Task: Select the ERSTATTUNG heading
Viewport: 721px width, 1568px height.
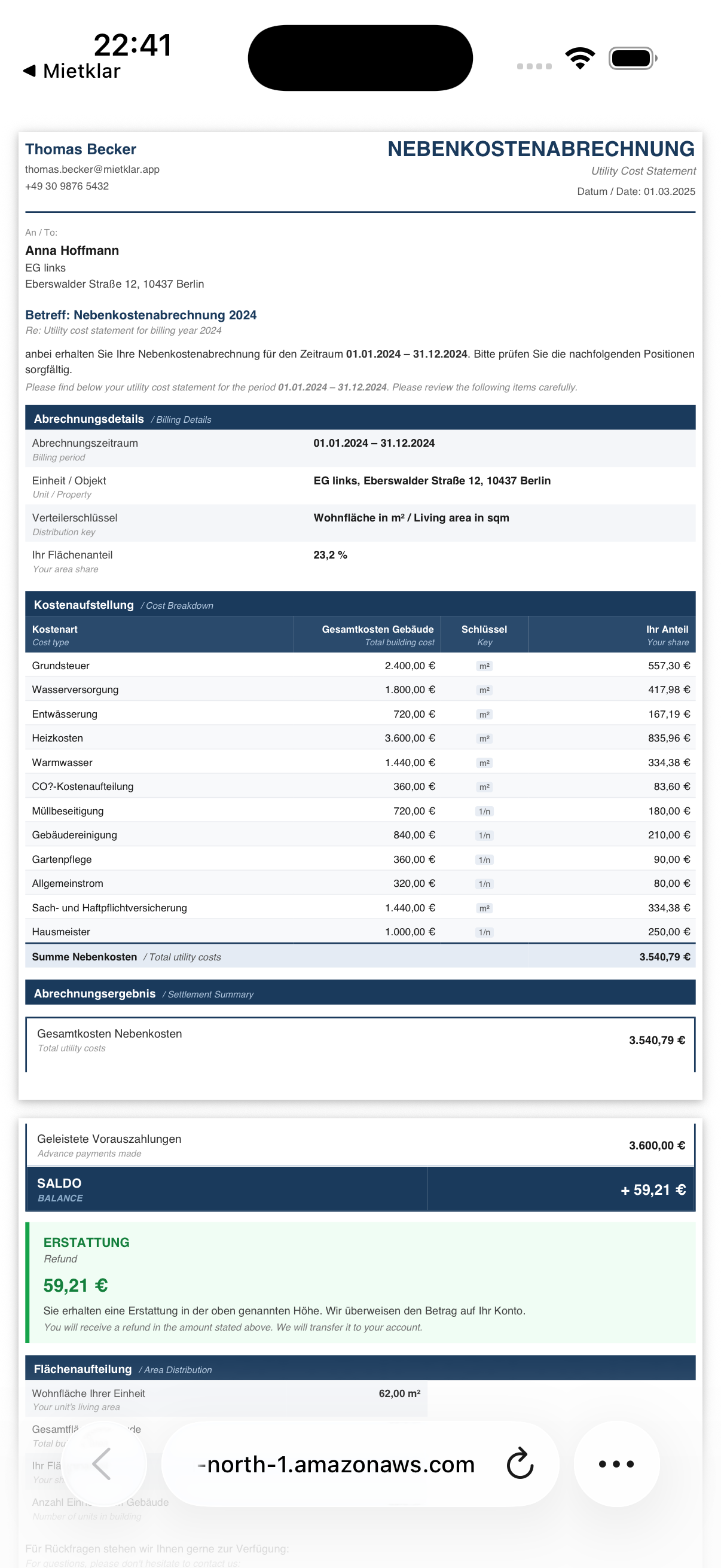Action: (87, 1242)
